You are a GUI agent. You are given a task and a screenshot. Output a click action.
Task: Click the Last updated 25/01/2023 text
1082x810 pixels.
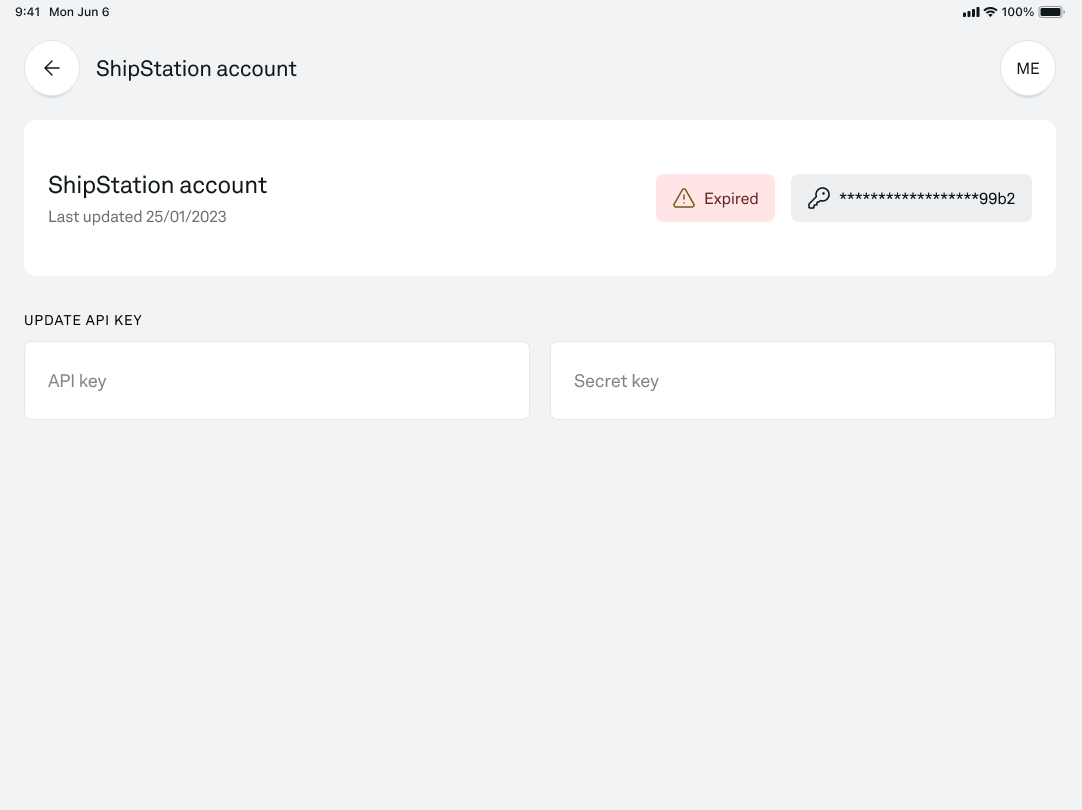[137, 216]
